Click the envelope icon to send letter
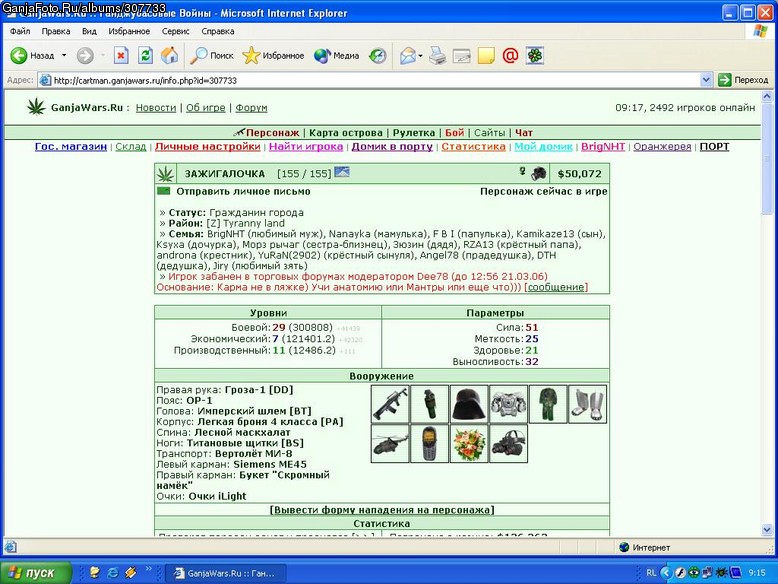The image size is (778, 584). [163, 191]
